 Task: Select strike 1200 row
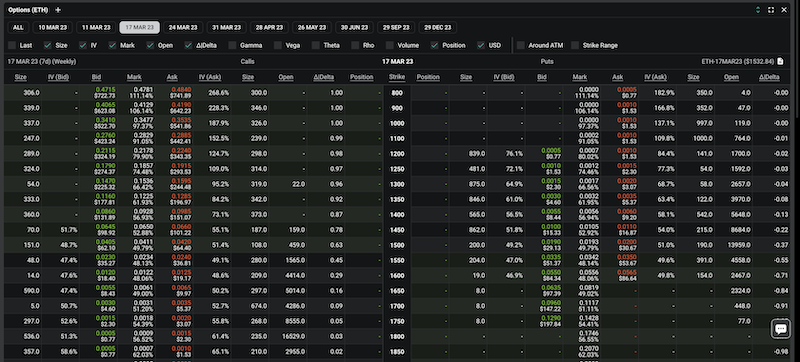click(x=396, y=153)
